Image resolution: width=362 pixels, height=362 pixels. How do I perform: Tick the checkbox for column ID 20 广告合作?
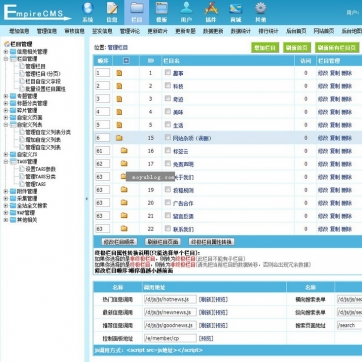pyautogui.click(x=168, y=202)
